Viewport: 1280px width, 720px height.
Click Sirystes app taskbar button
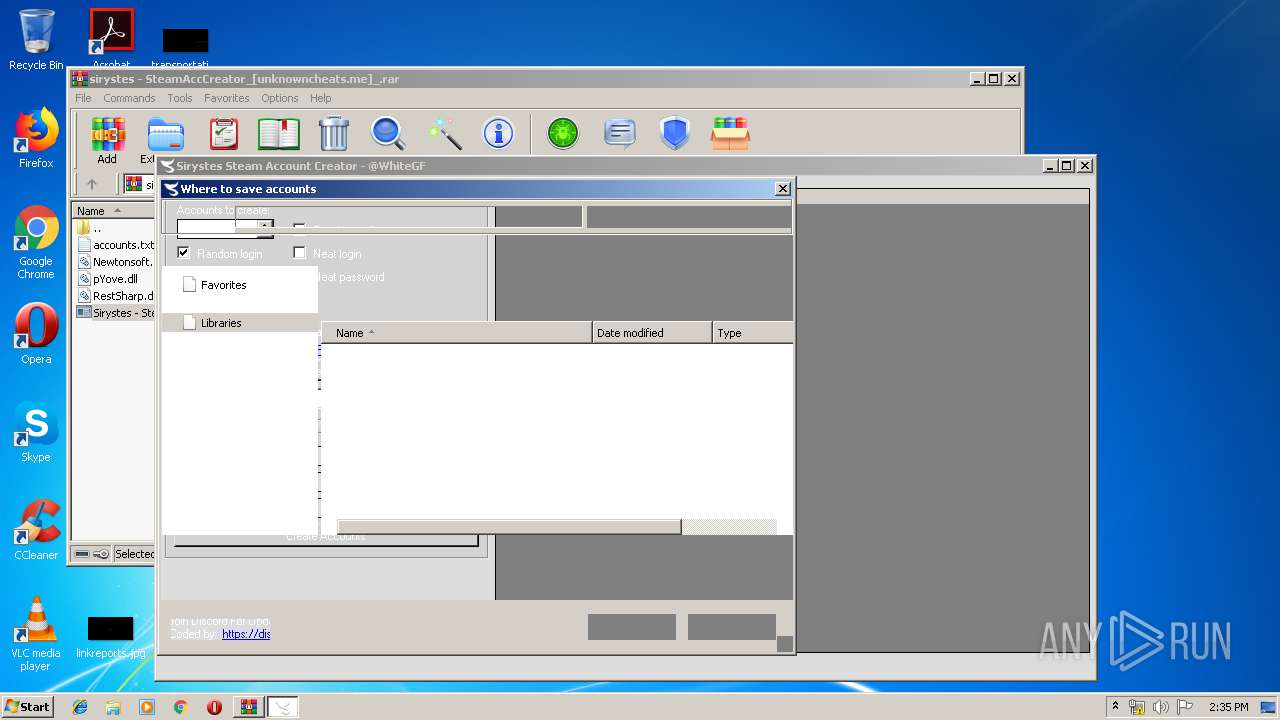(x=282, y=707)
